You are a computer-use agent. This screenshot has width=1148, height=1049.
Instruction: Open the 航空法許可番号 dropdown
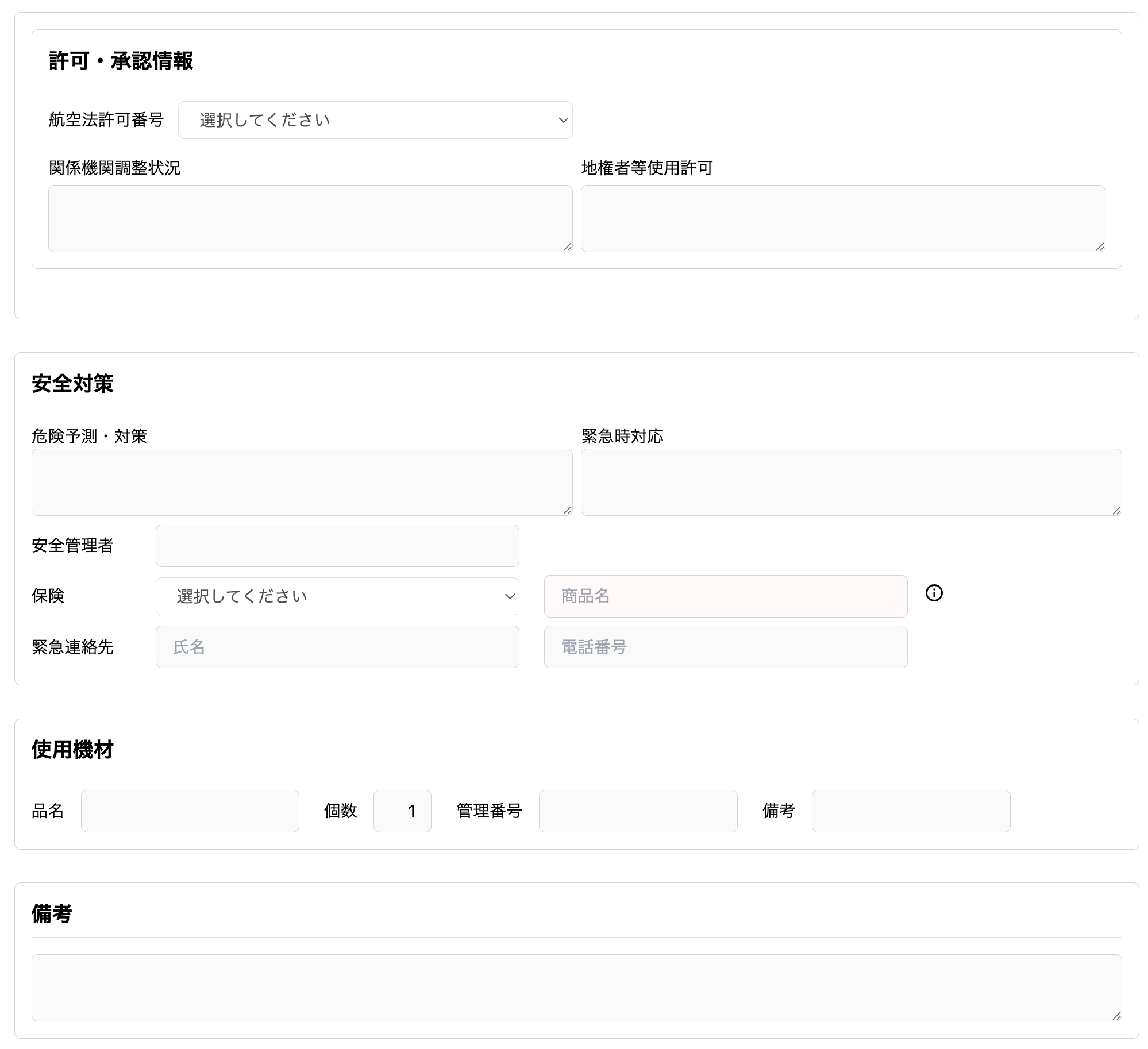click(375, 120)
